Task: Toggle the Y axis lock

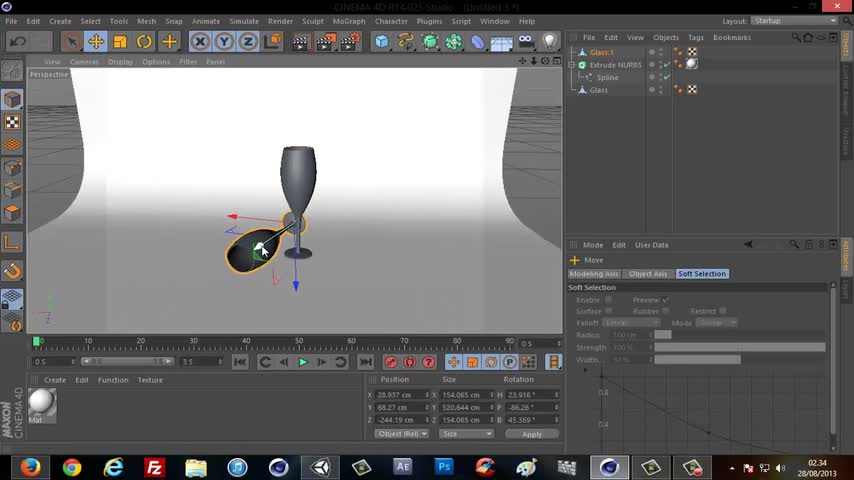Action: click(224, 41)
